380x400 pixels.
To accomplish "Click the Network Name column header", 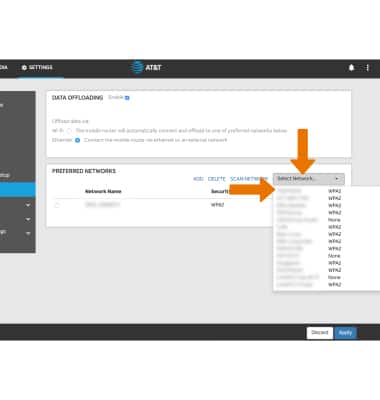I will point(103,191).
